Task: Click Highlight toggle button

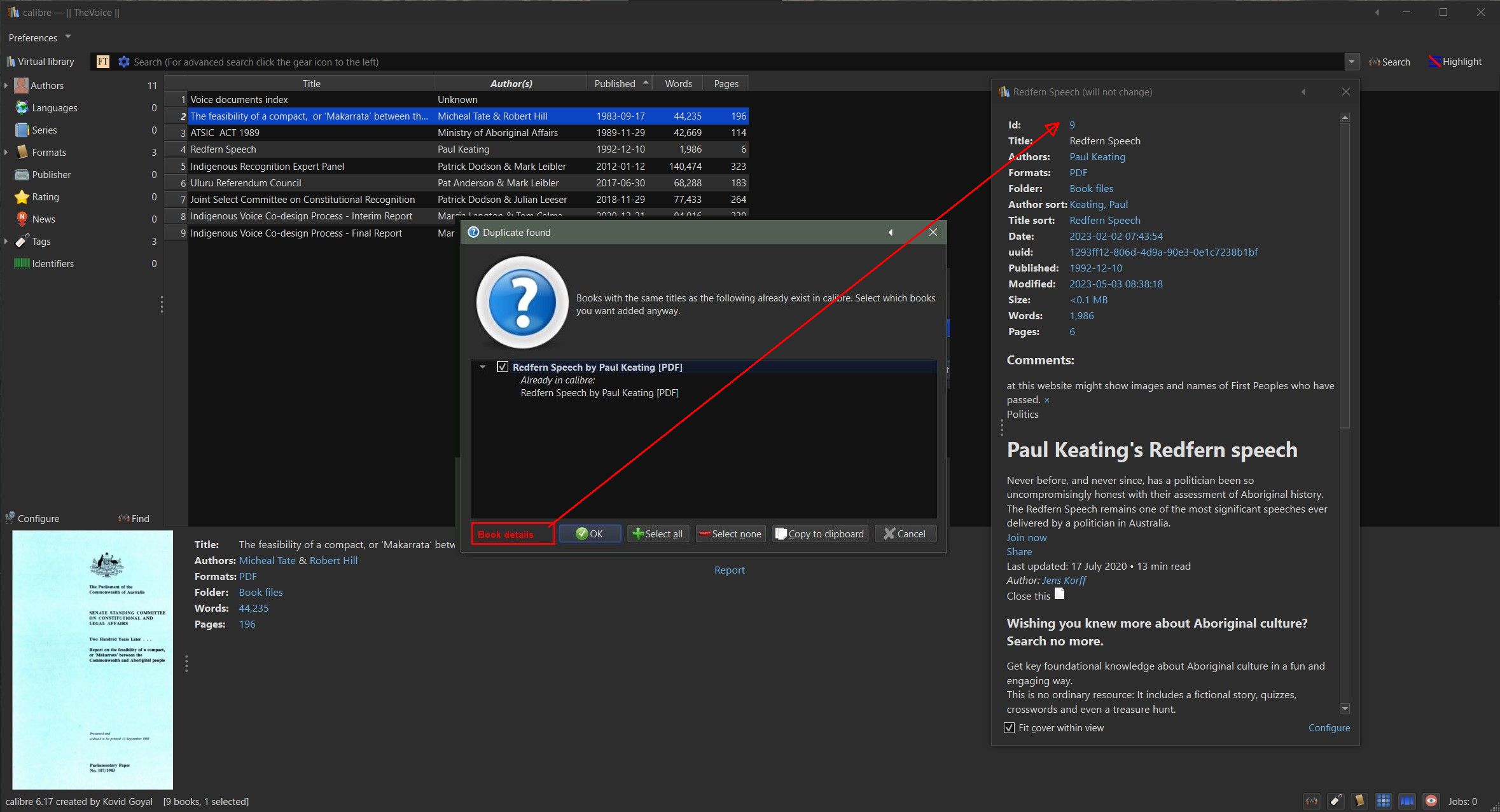Action: 1455,62
